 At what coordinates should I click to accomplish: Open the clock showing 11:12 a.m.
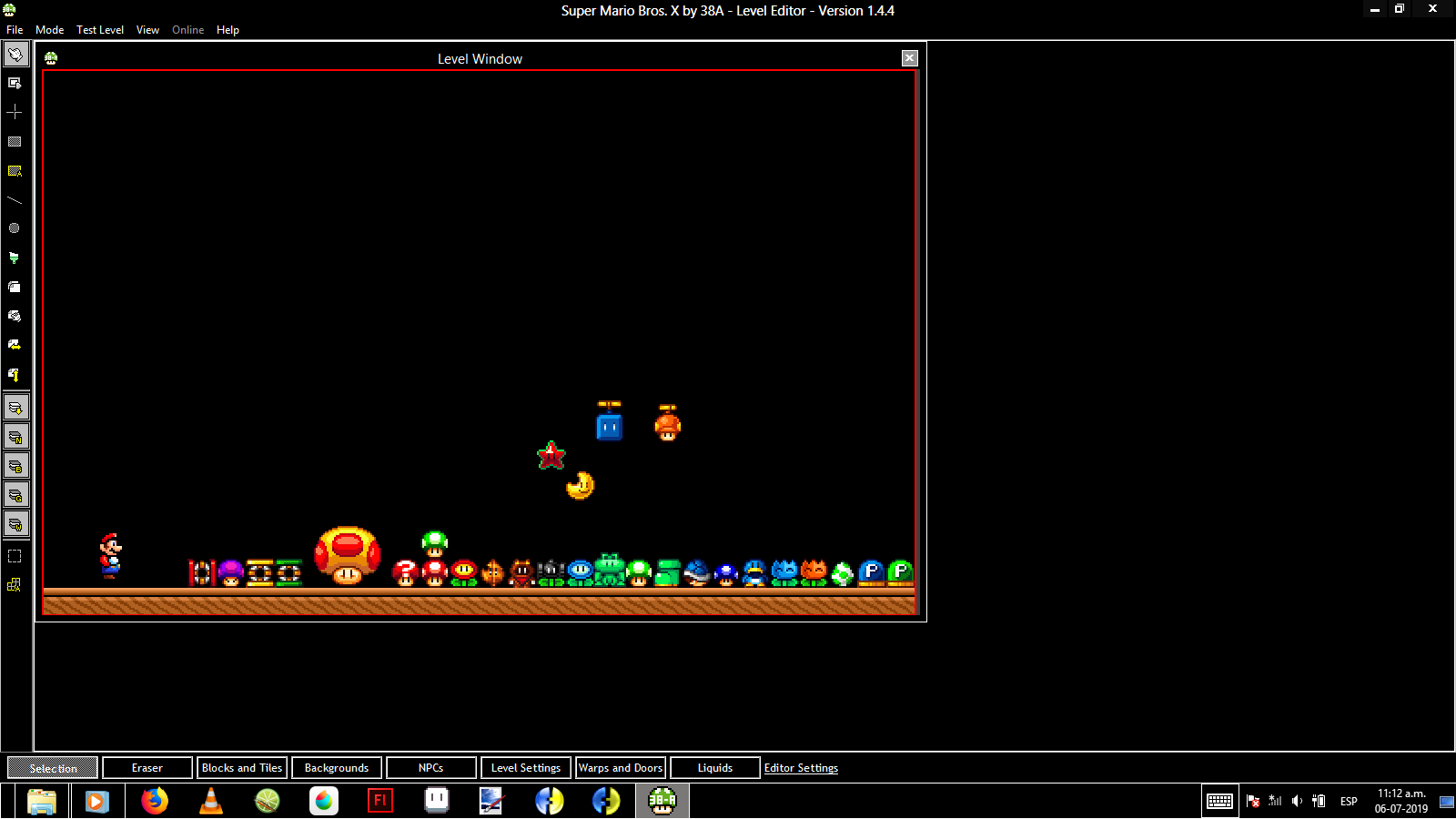tap(1401, 801)
